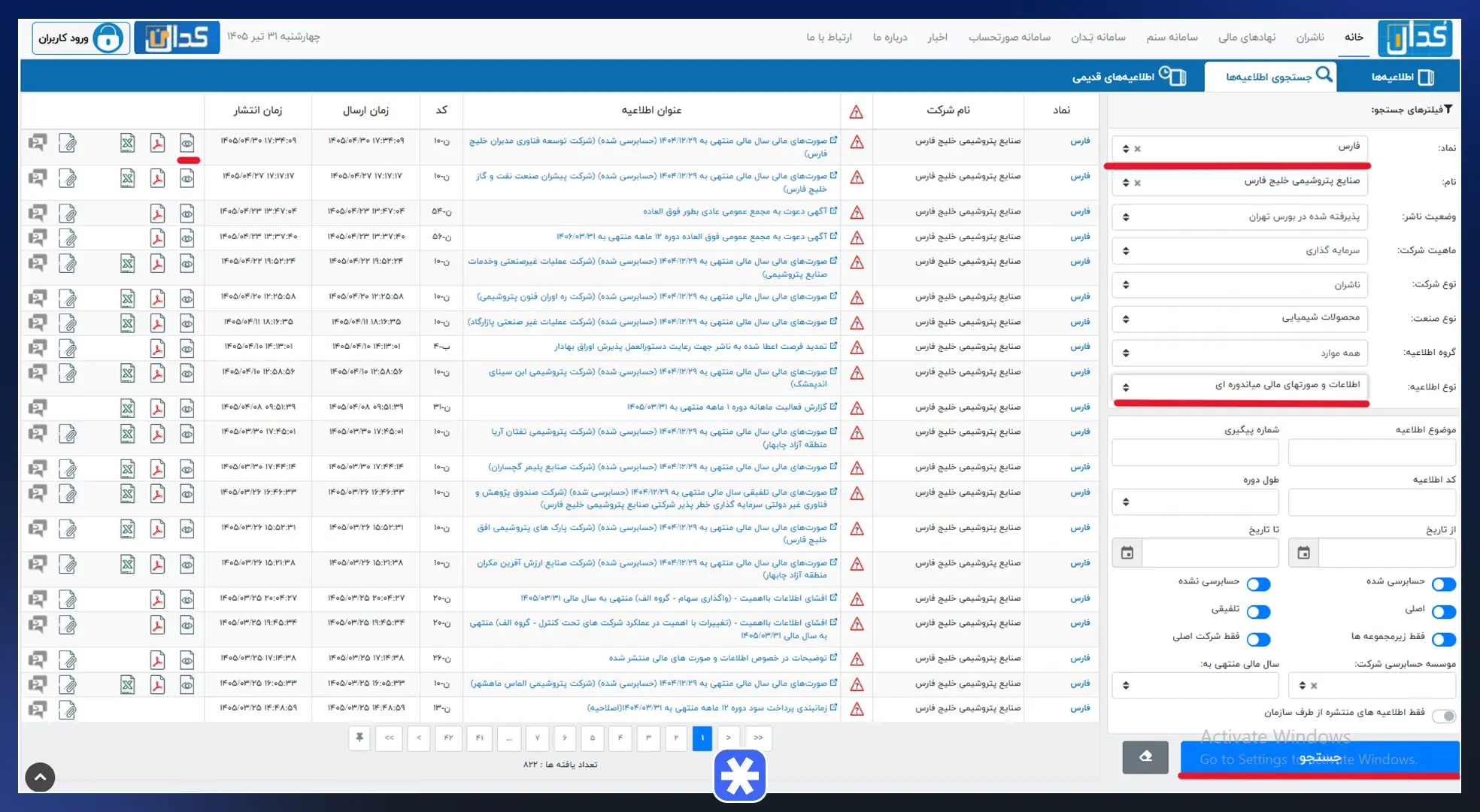Screen dimensions: 1480x812
Task: Open 'سامانه صورتحساب' menu item
Action: pyautogui.click(x=1009, y=37)
